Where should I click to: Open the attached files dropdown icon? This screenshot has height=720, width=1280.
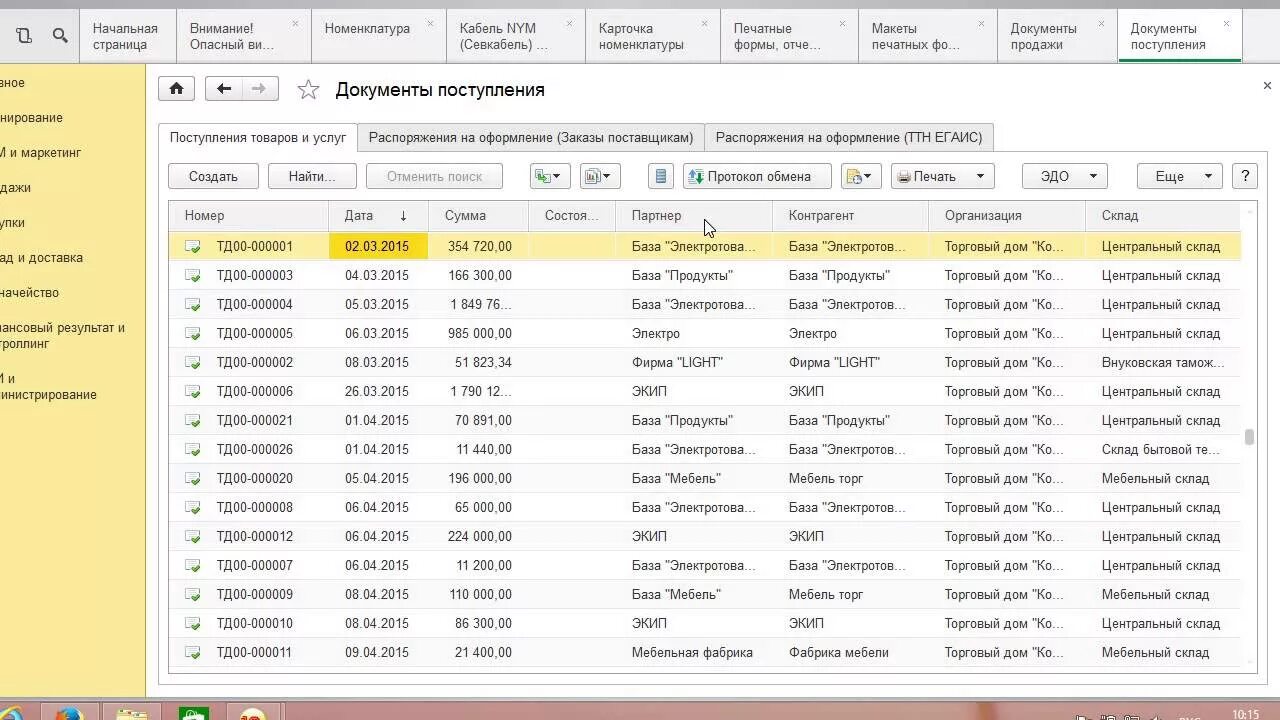tap(860, 176)
